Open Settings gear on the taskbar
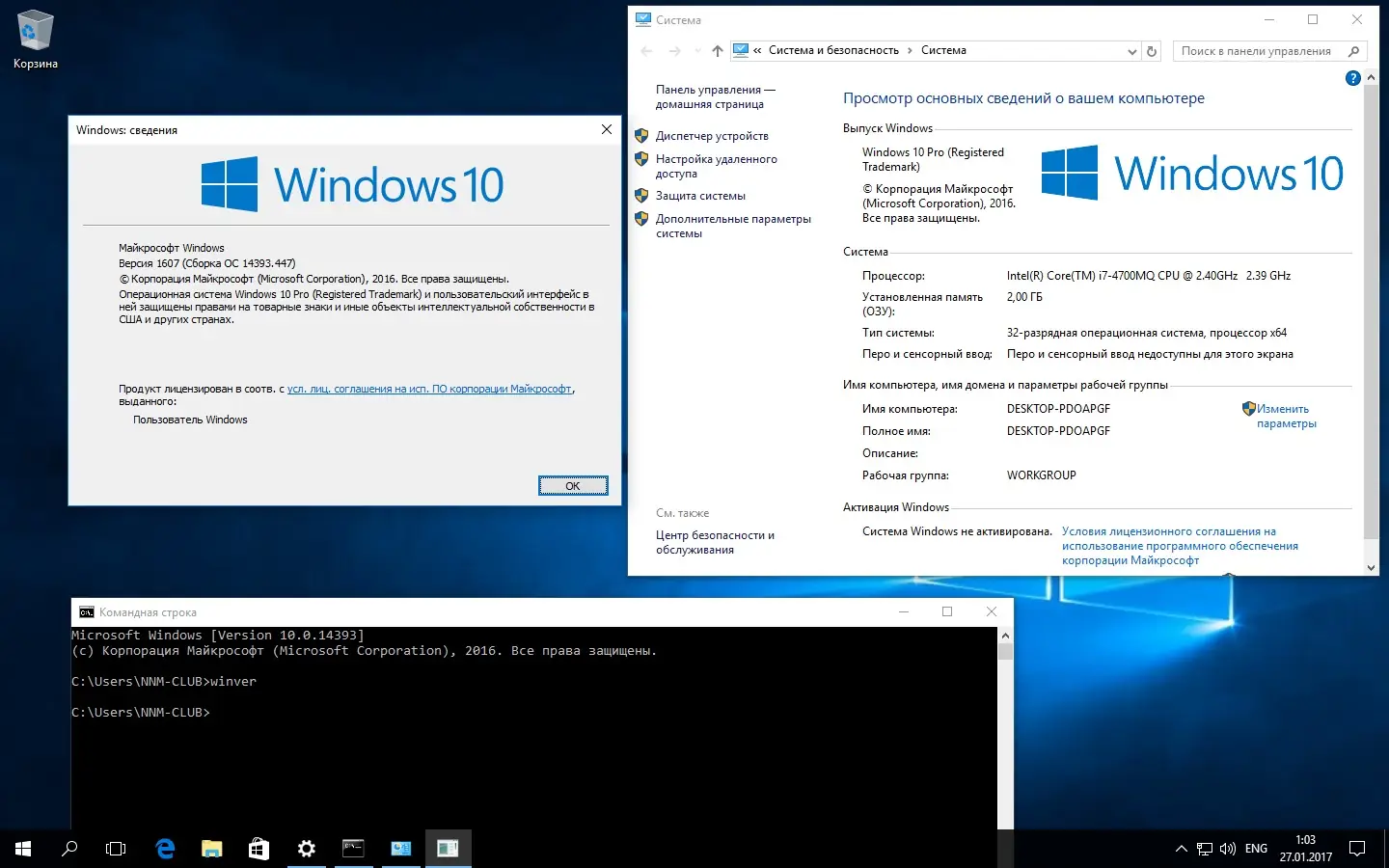The width and height of the screenshot is (1389, 868). 306,849
